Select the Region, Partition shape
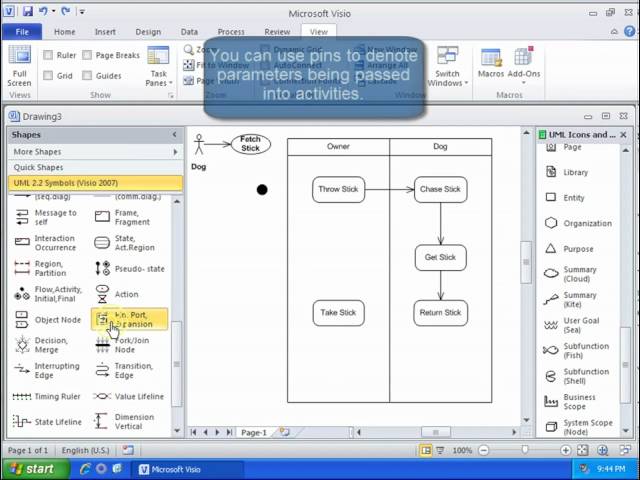640x480 pixels. [x=40, y=268]
